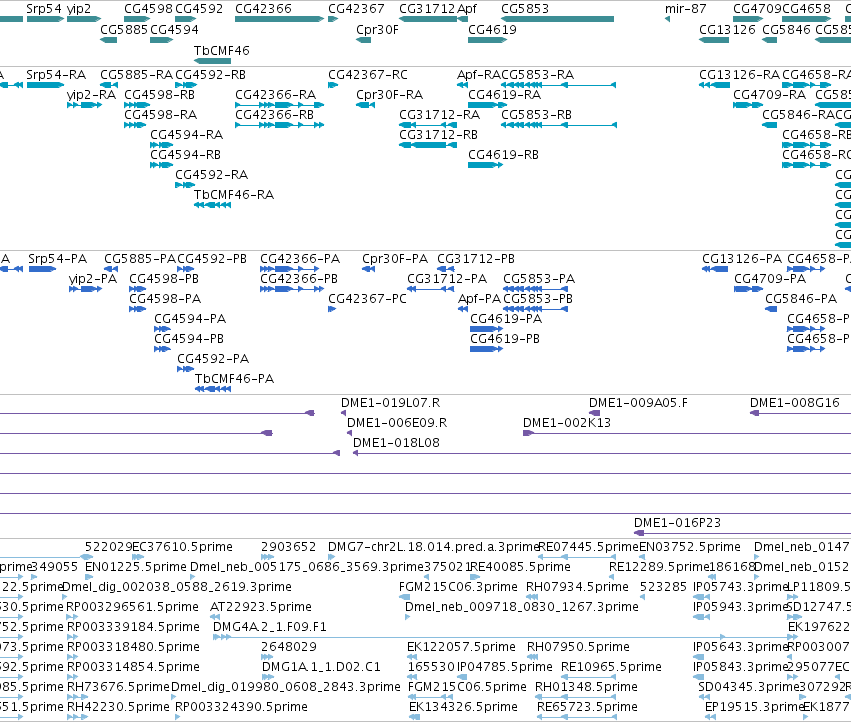
Task: Select protein yip2-PA
Action: pyautogui.click(x=85, y=289)
